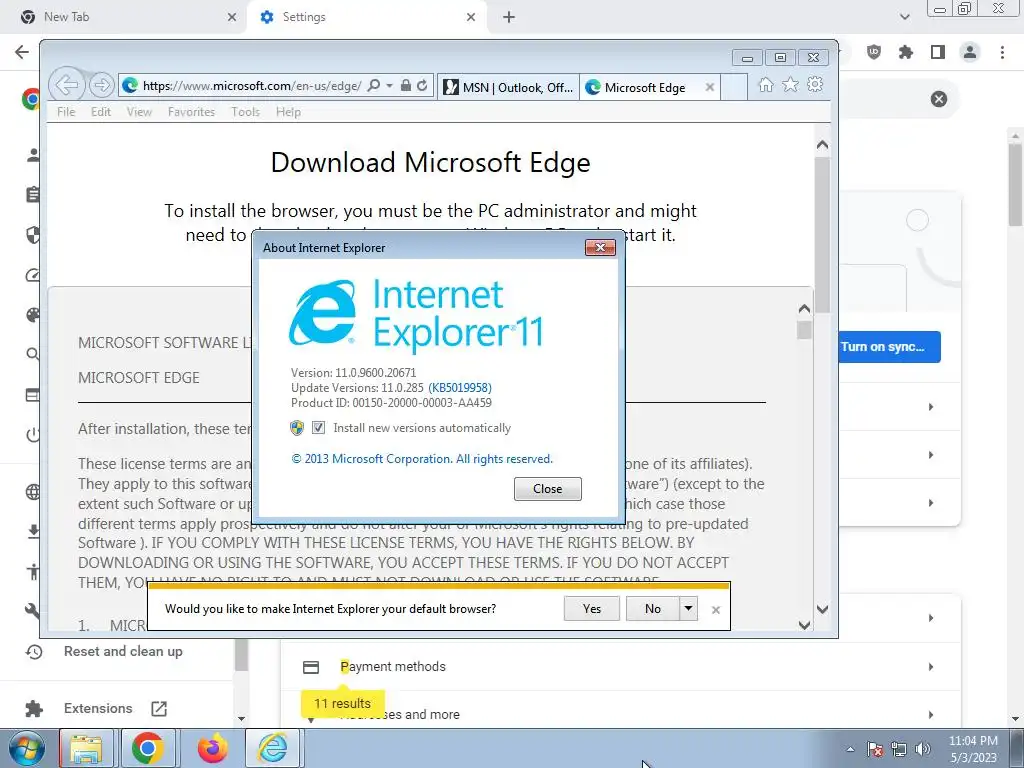Click Action Center flag in system tray

pos(875,749)
